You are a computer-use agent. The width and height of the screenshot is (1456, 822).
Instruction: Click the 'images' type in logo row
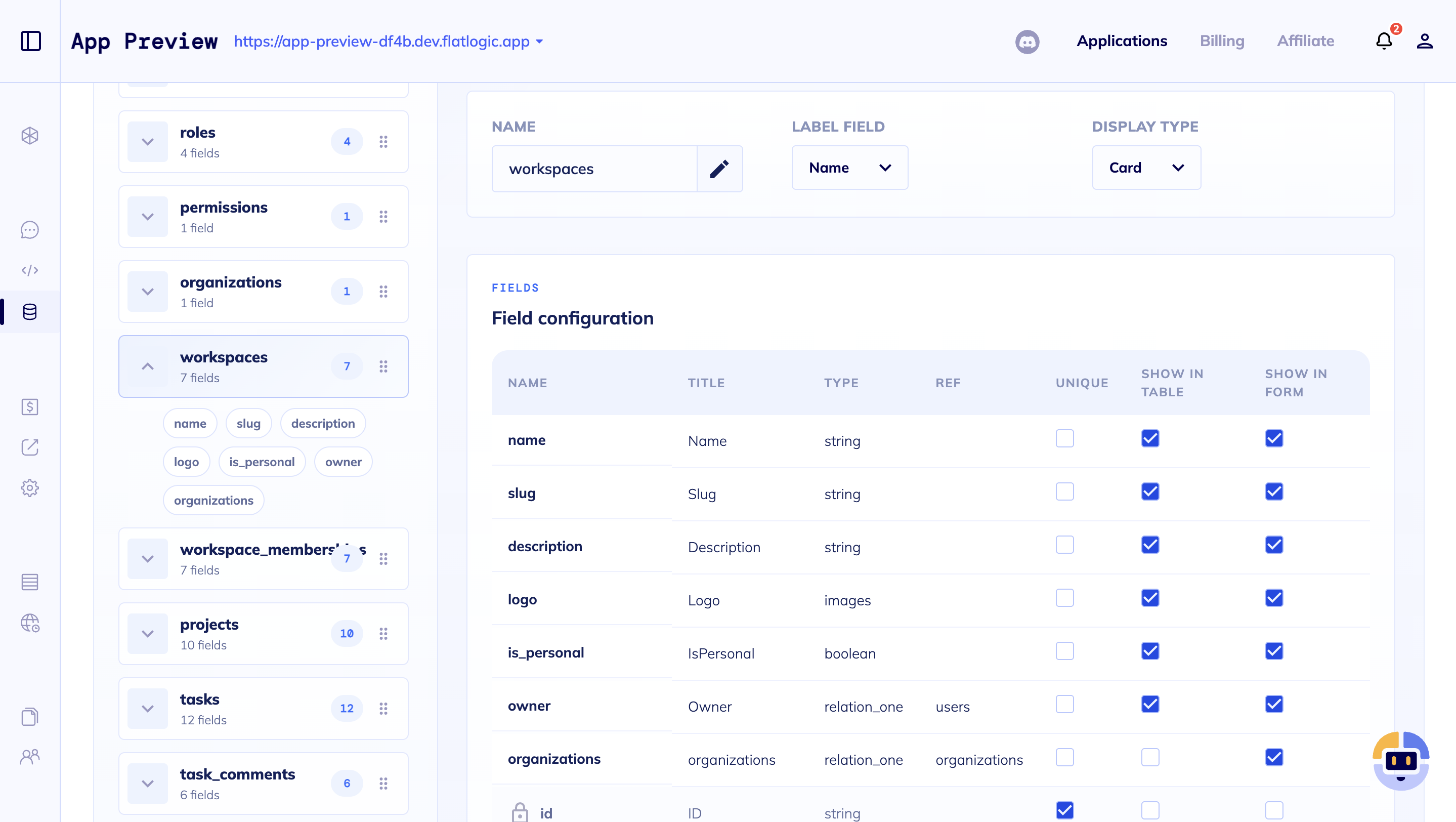[847, 600]
